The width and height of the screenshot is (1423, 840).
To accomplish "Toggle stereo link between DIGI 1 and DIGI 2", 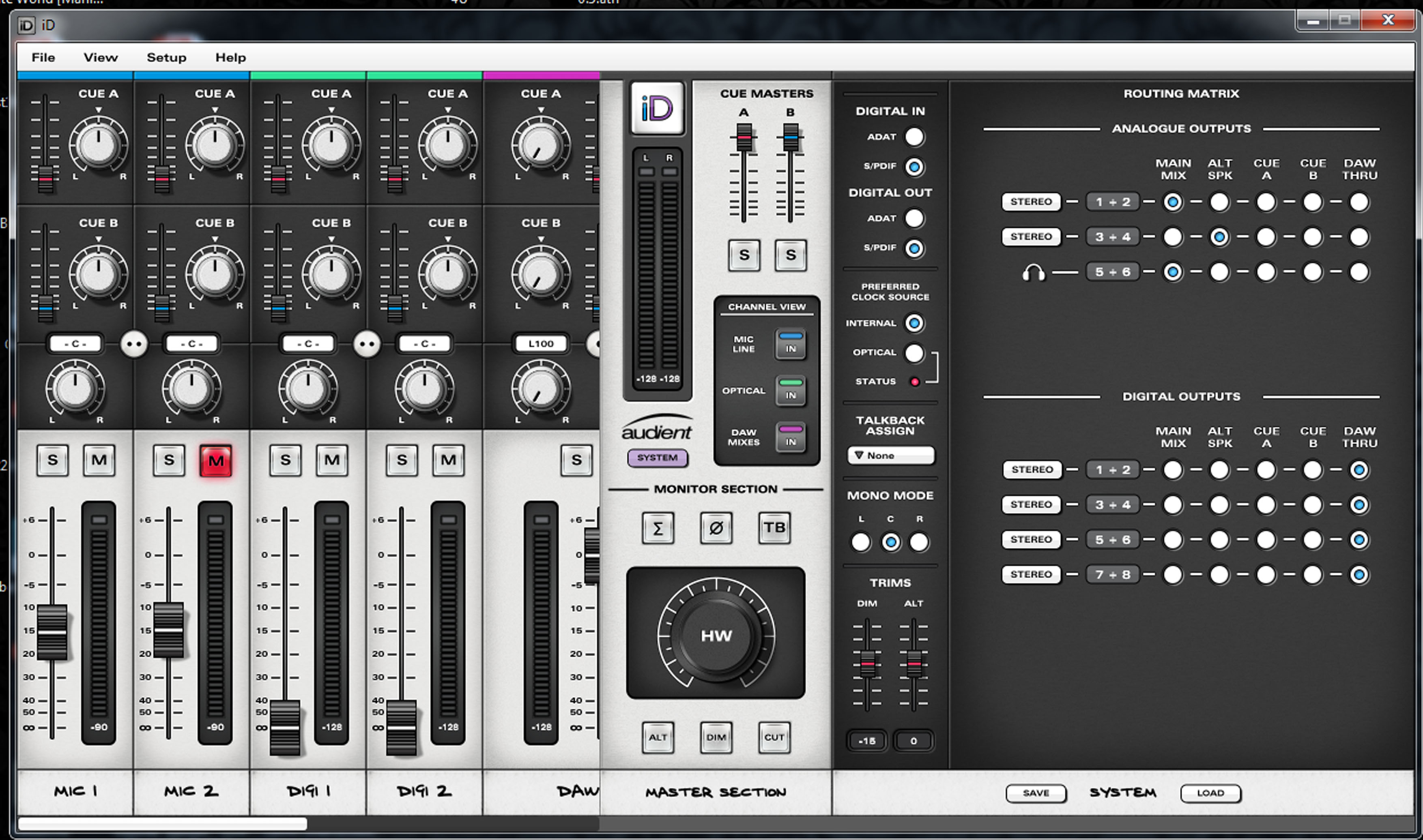I will click(367, 344).
